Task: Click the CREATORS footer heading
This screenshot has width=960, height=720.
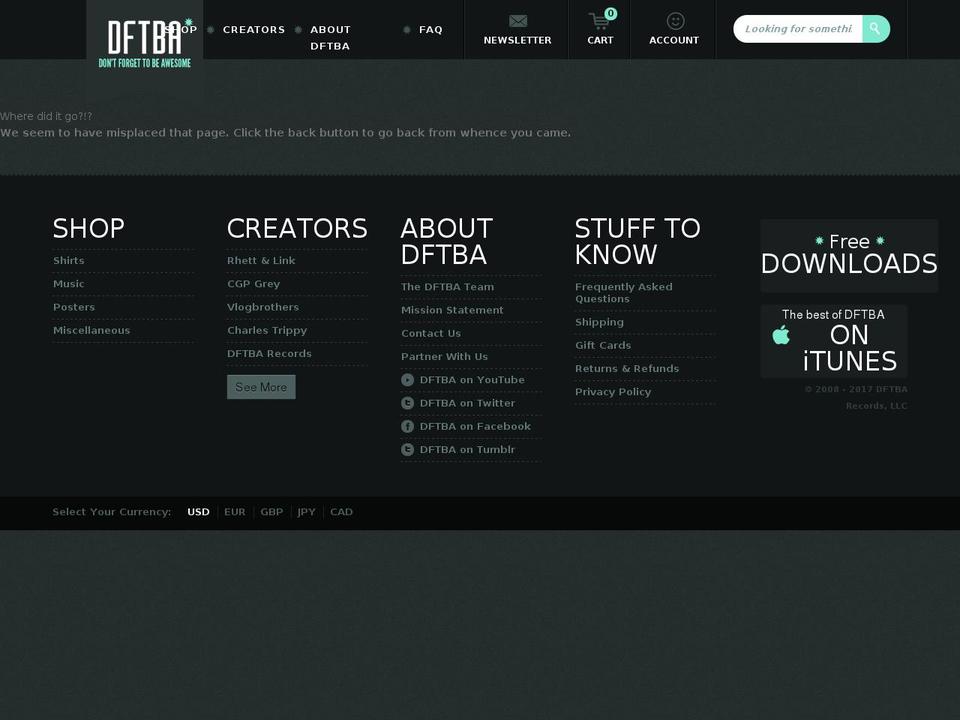Action: 297,228
